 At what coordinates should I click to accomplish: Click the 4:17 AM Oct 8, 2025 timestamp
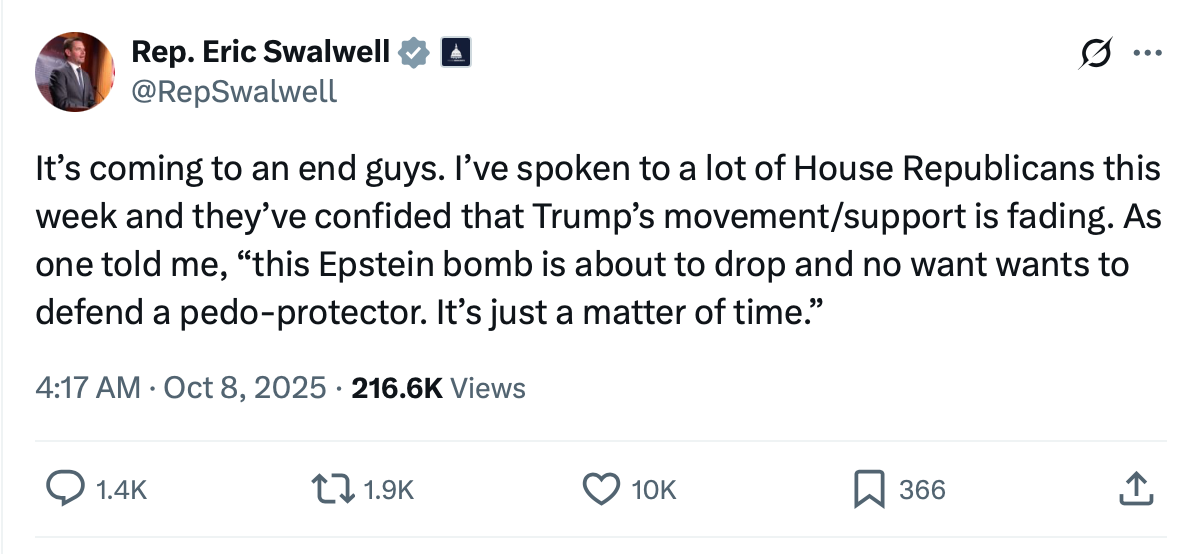181,387
